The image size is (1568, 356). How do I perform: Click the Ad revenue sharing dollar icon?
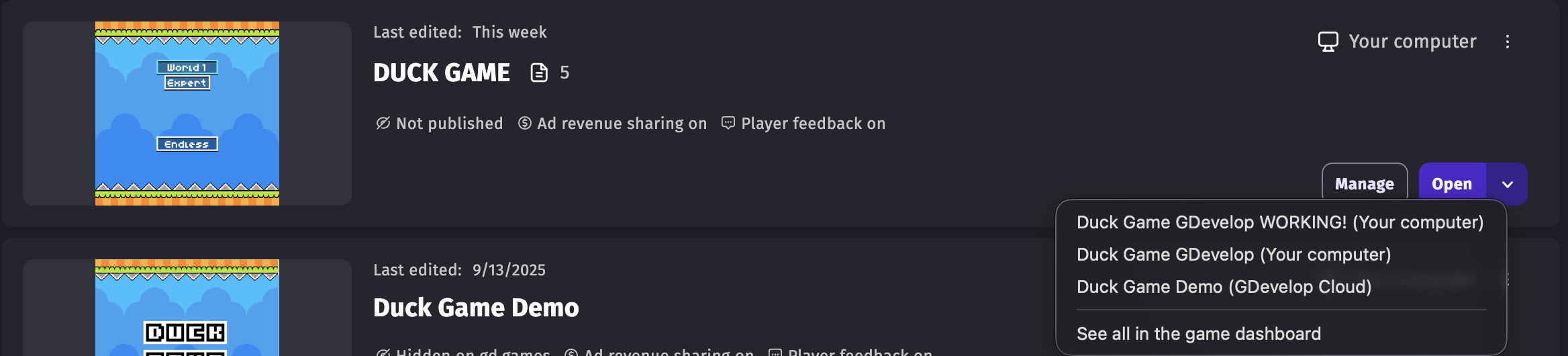click(525, 123)
